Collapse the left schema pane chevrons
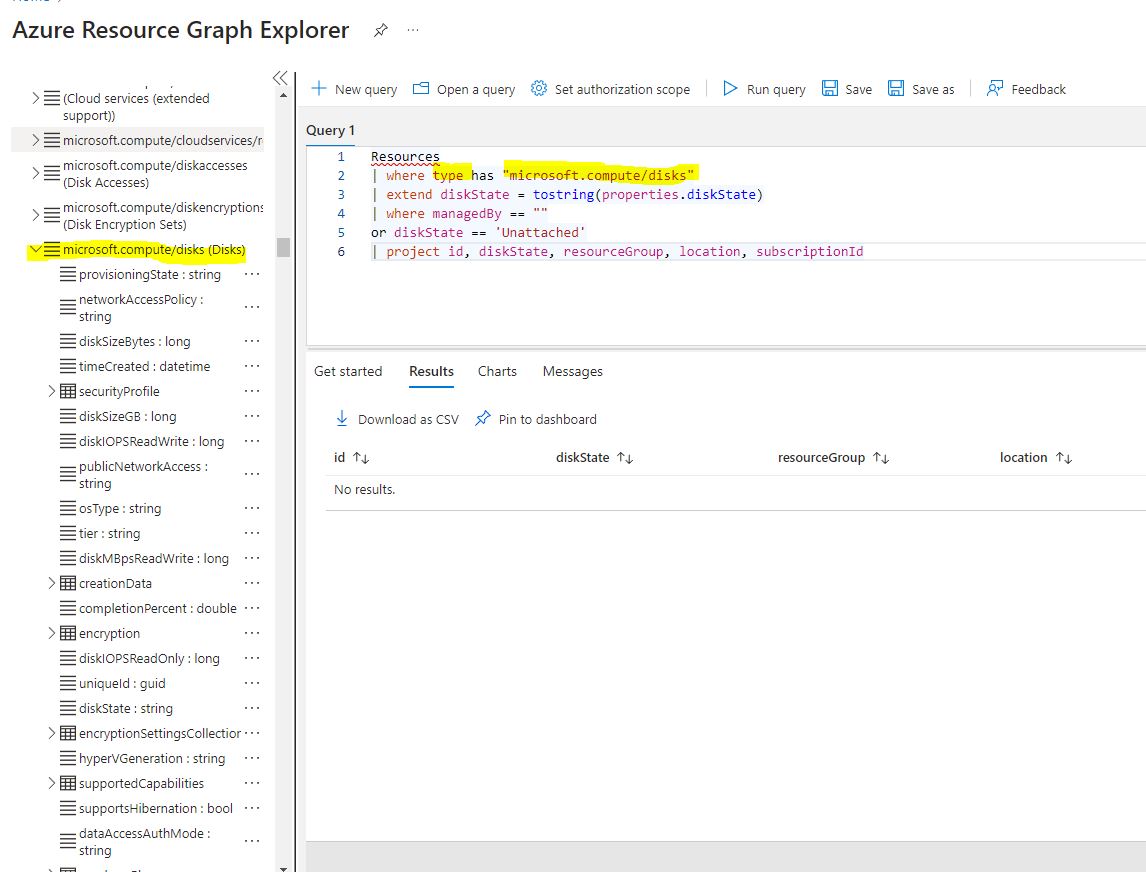This screenshot has width=1146, height=872. pyautogui.click(x=280, y=77)
